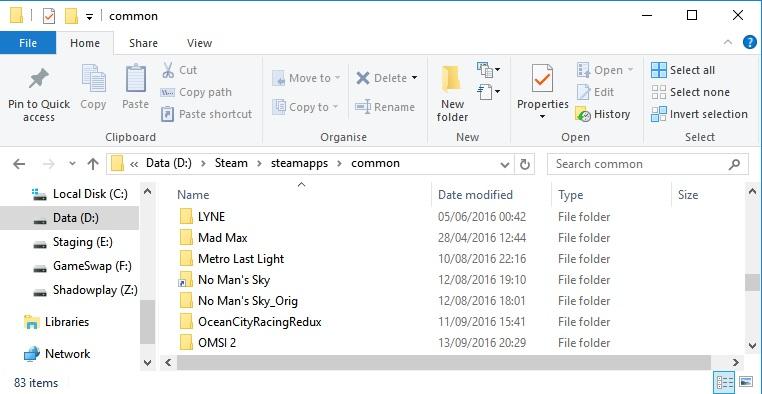Click the History icon in Open group
The width and height of the screenshot is (762, 394).
click(x=583, y=114)
